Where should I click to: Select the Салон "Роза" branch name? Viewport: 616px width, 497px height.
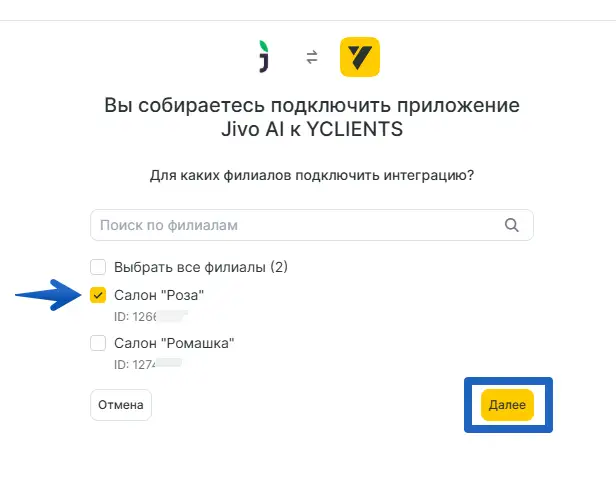coord(159,295)
